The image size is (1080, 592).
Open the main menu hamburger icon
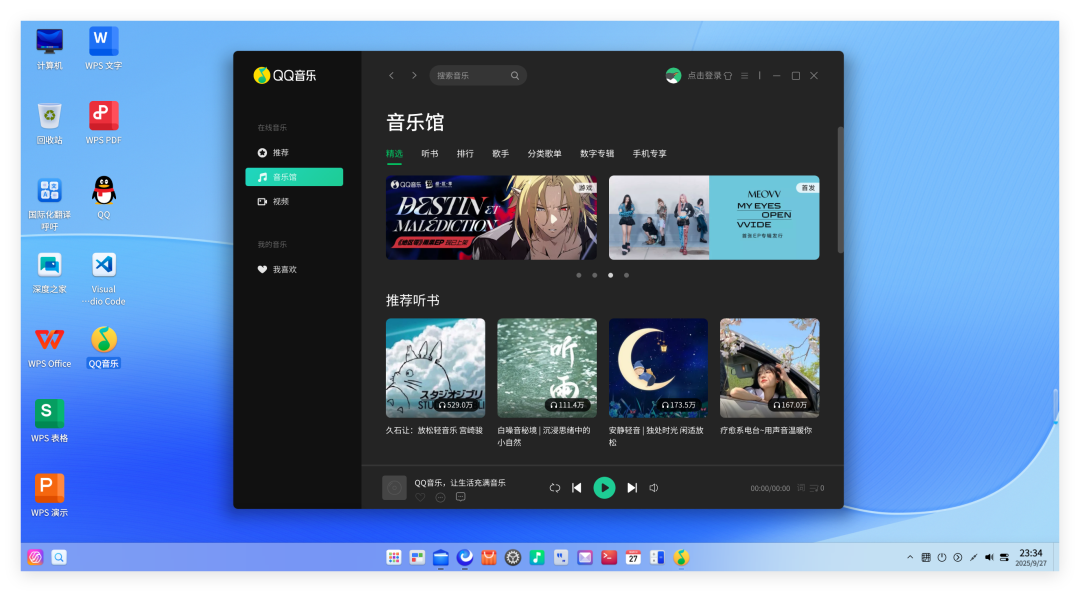(745, 76)
